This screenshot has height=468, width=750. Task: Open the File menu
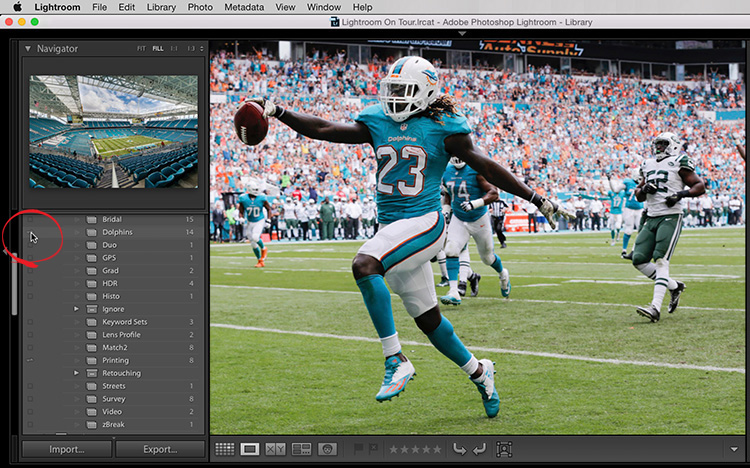99,7
